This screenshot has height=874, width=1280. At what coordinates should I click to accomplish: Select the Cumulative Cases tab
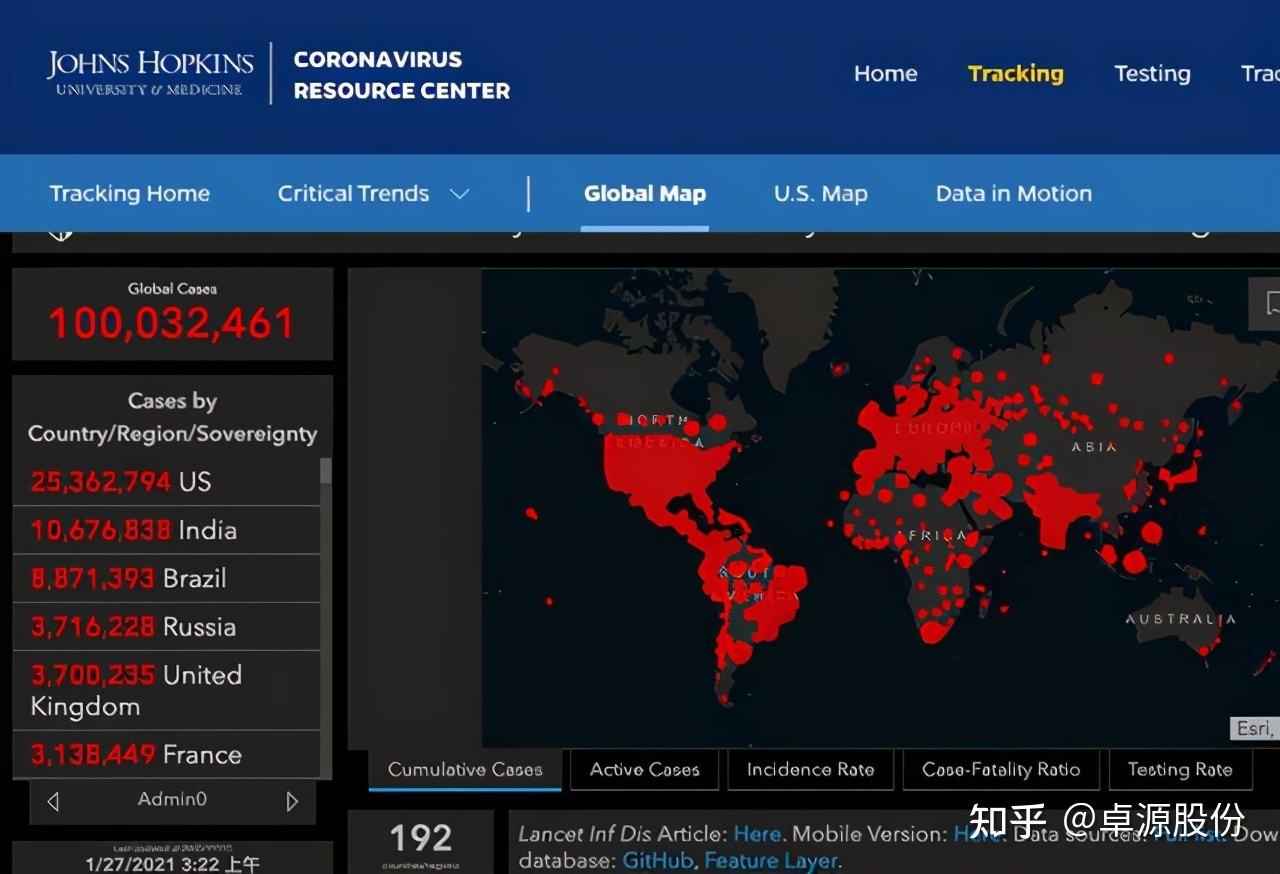coord(465,770)
